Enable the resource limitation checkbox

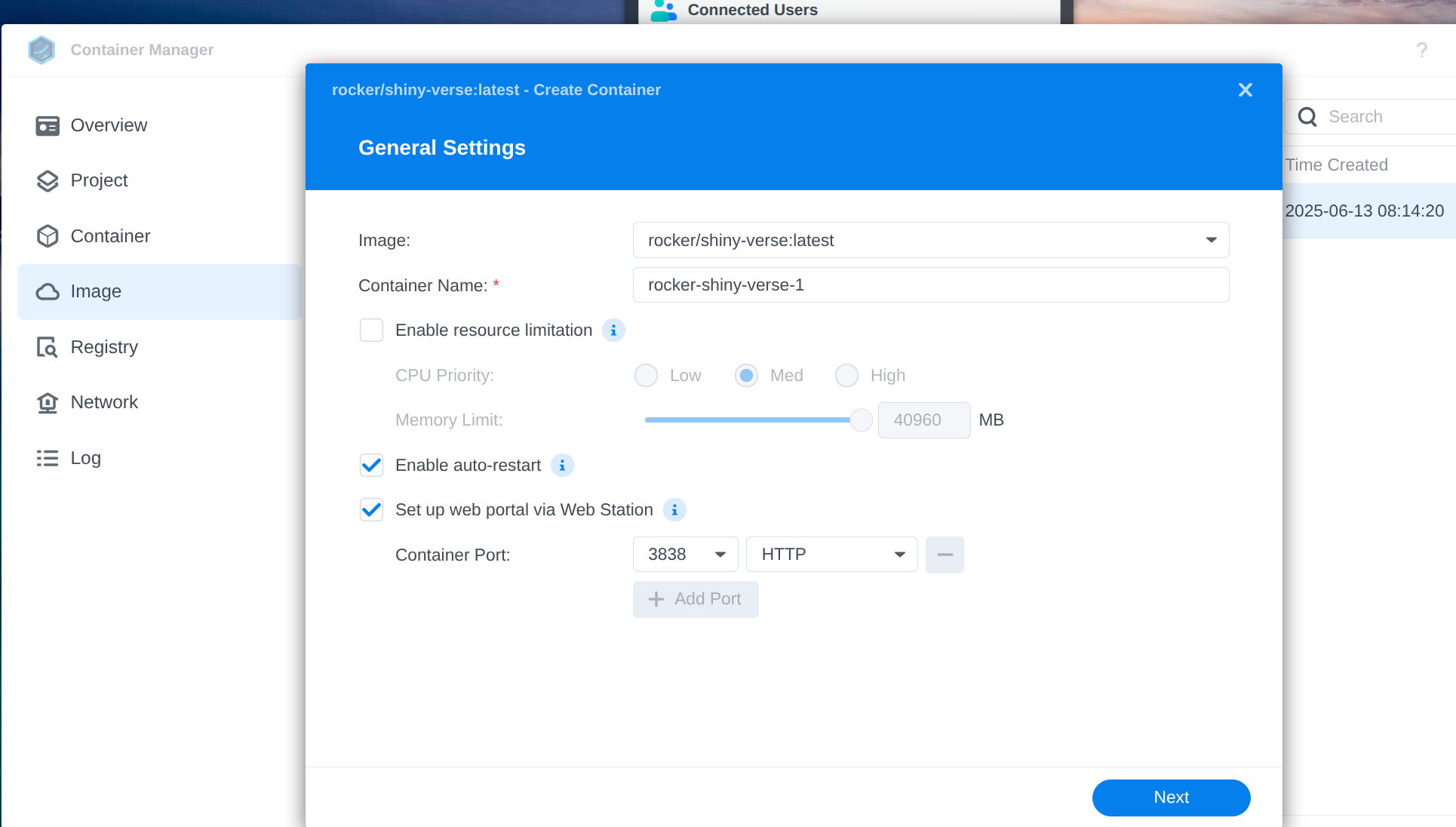coord(371,330)
